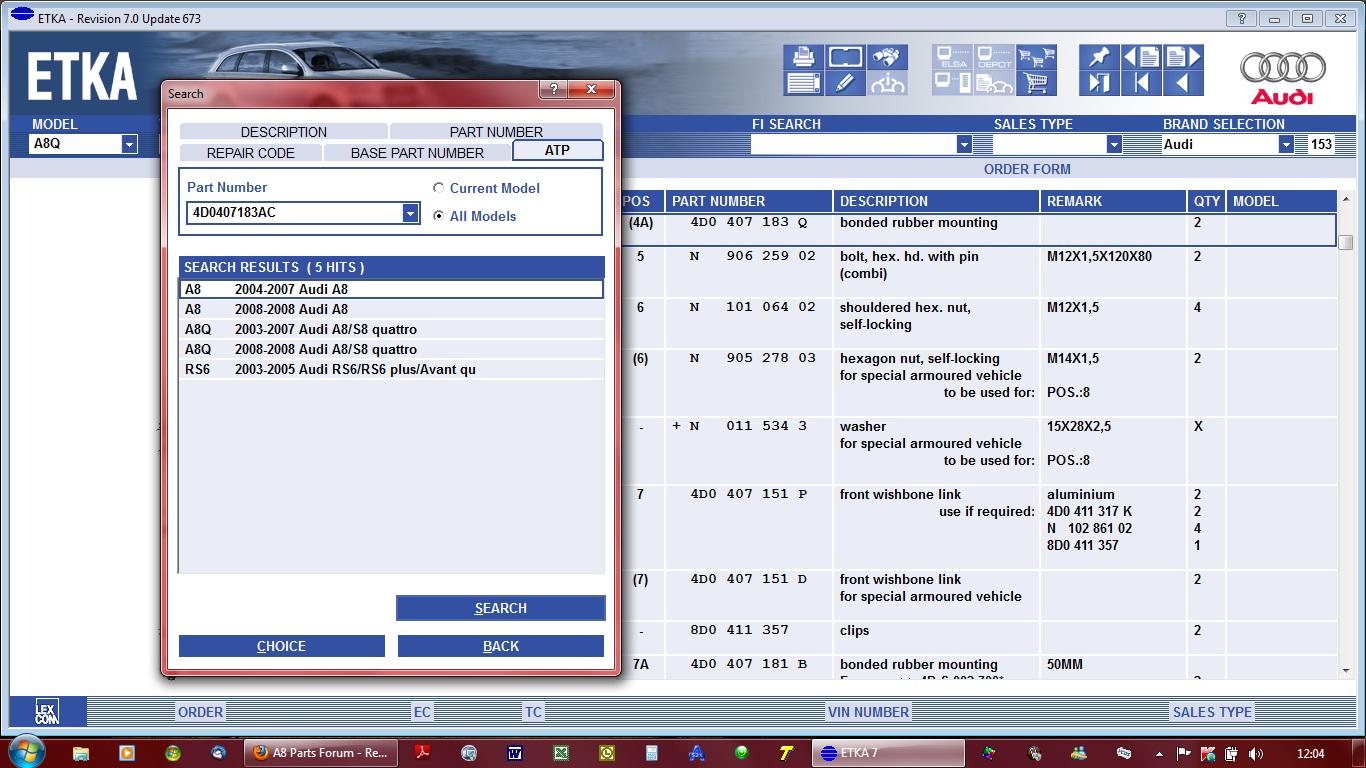Viewport: 1366px width, 768px height.
Task: Jump to first with skip-back icon
Action: pyautogui.click(x=1141, y=84)
